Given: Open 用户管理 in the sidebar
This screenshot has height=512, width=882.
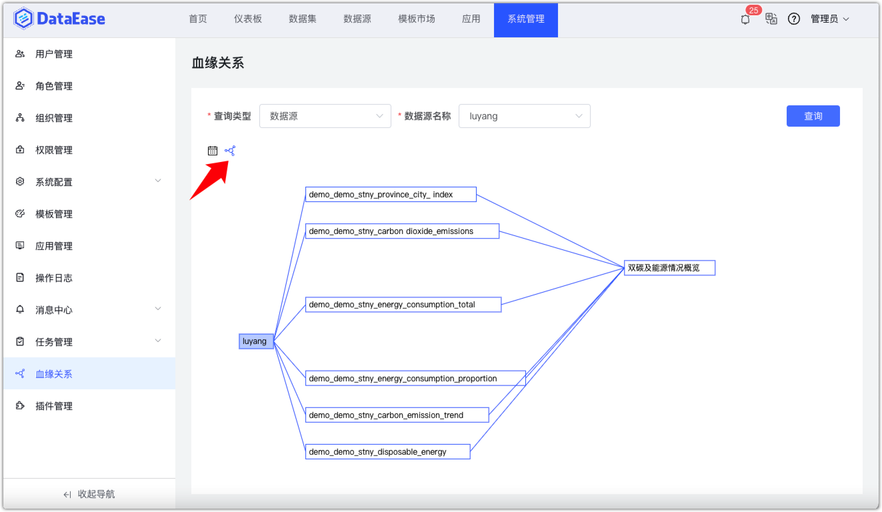Looking at the screenshot, I should point(89,54).
